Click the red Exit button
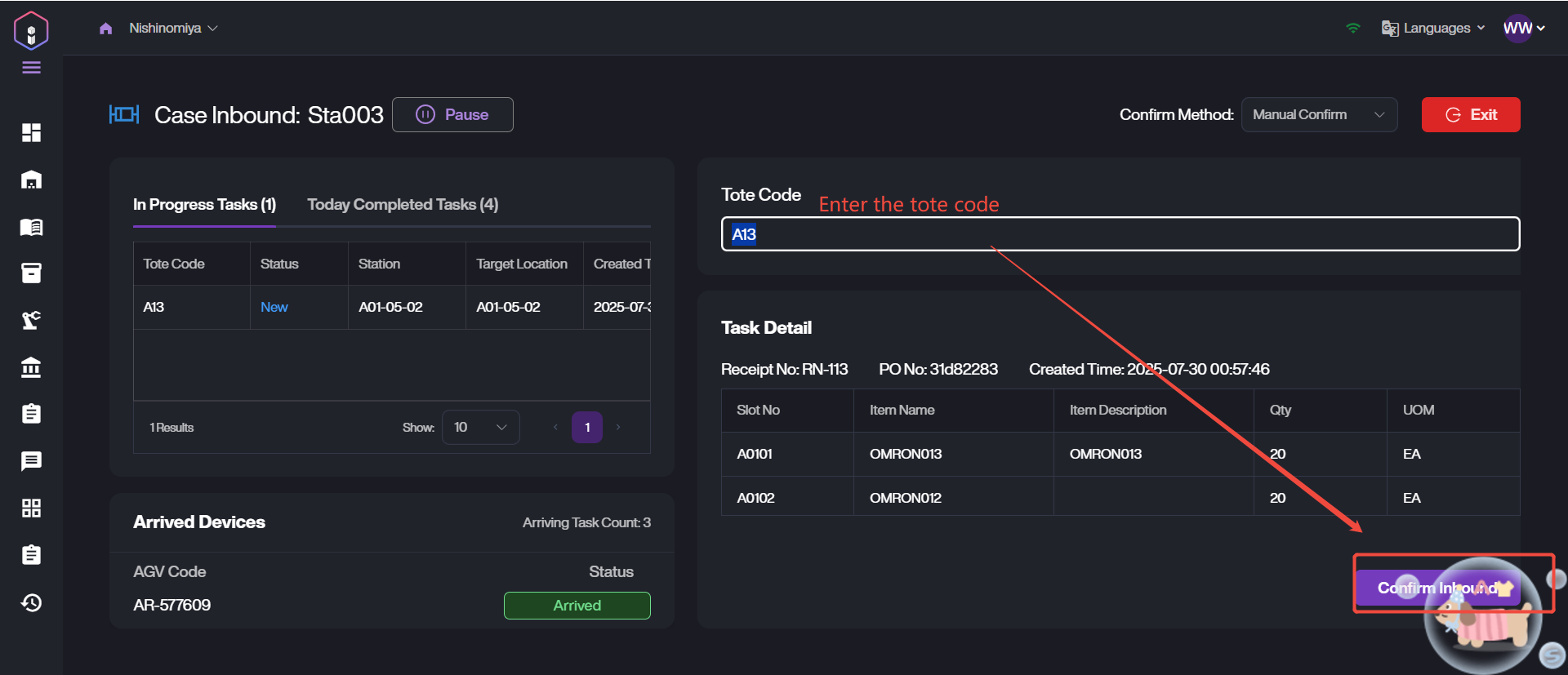The width and height of the screenshot is (1568, 675). point(1470,115)
